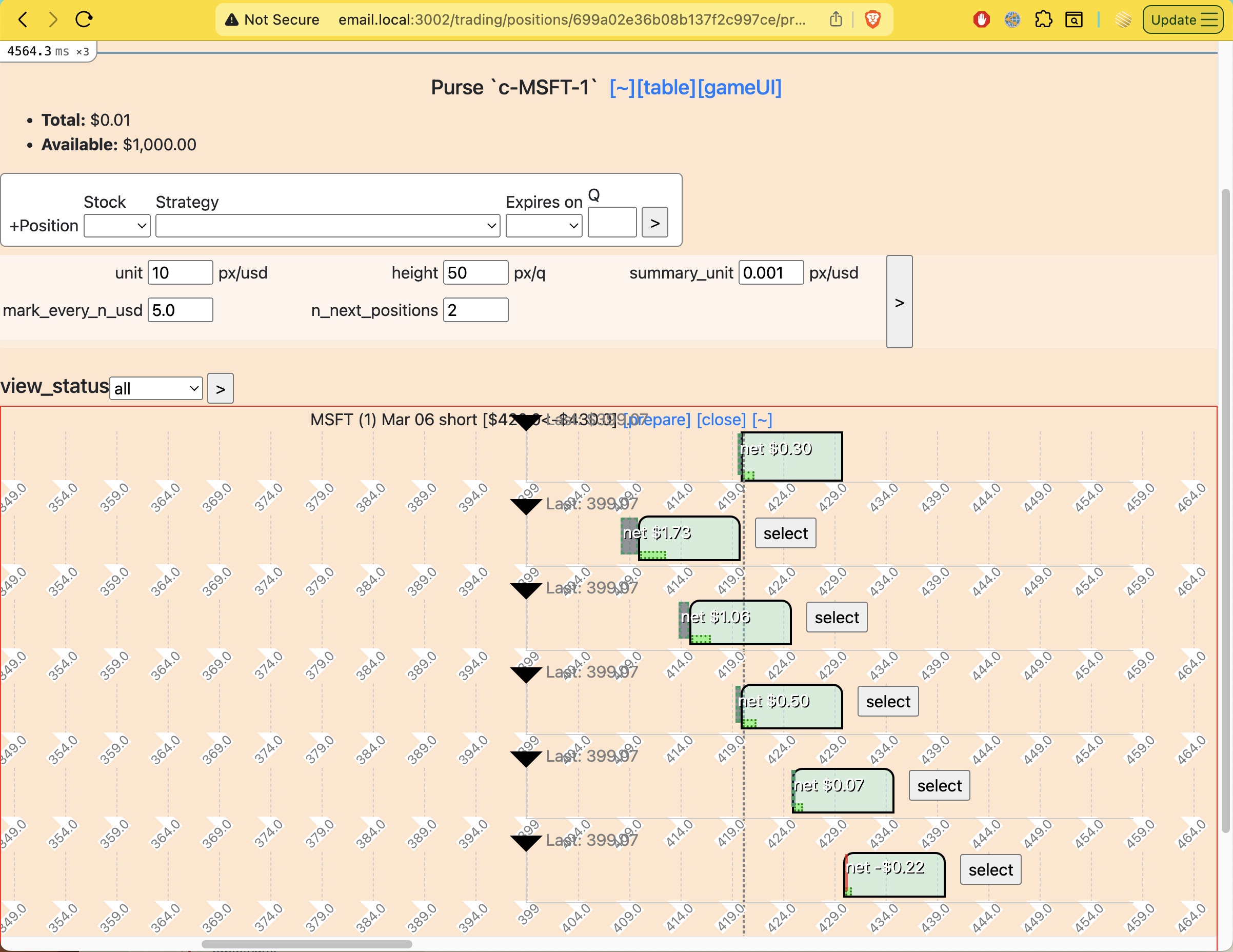Open the [gameUI] link
Viewport: 1233px width, 952px height.
(x=740, y=88)
